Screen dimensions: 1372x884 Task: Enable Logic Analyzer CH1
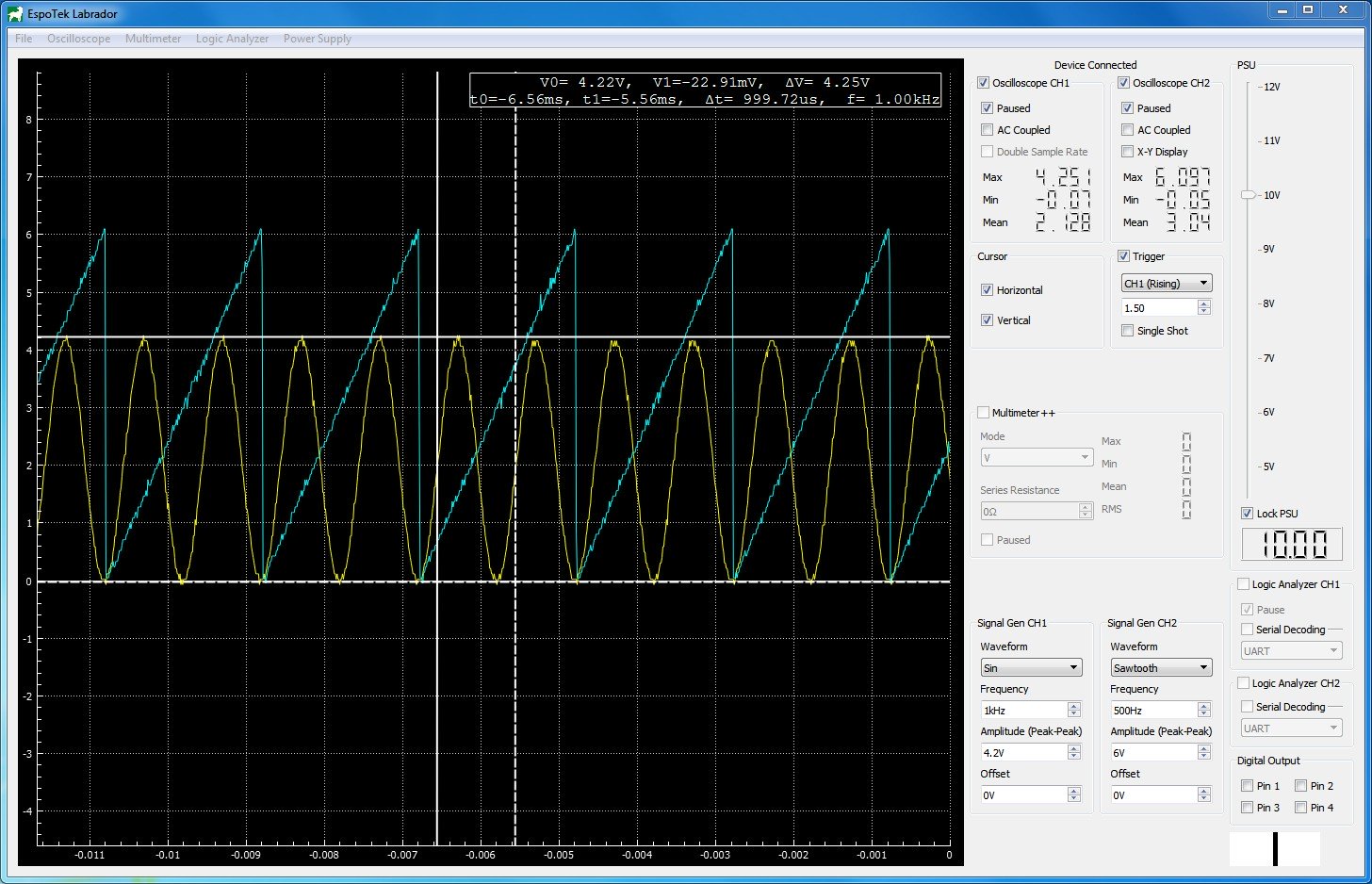pos(1242,583)
